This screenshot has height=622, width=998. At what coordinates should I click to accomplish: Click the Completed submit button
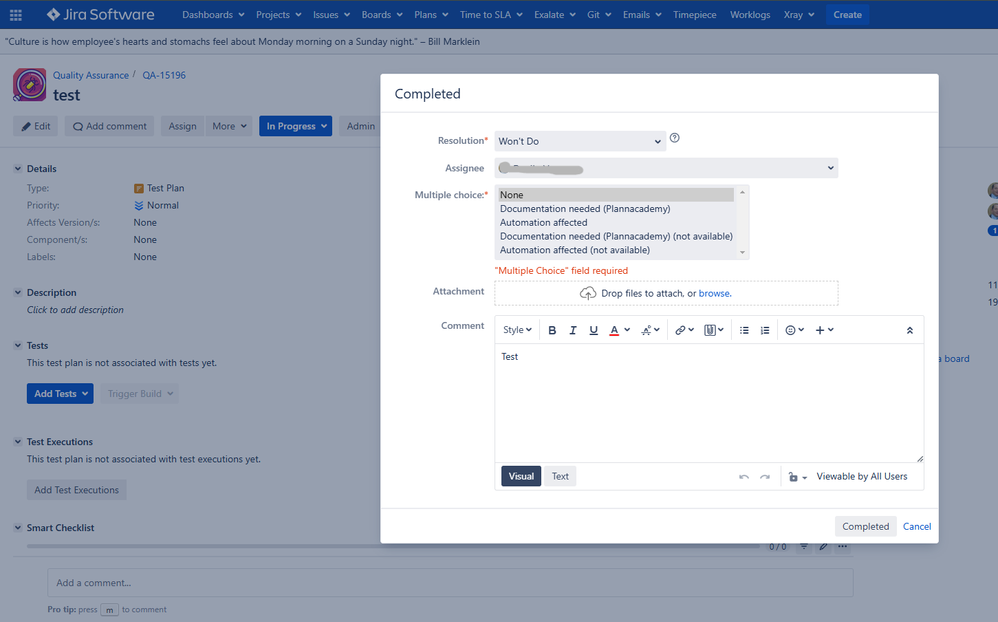[865, 526]
